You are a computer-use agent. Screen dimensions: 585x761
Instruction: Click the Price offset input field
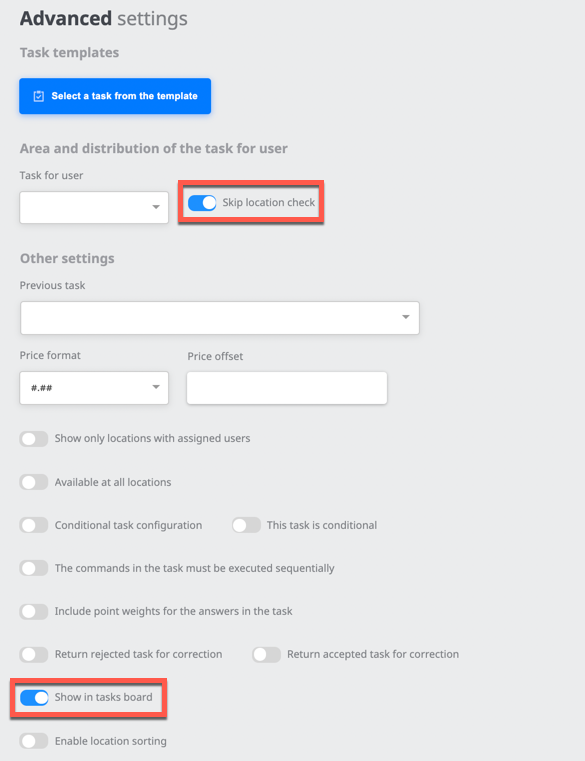[x=287, y=388]
